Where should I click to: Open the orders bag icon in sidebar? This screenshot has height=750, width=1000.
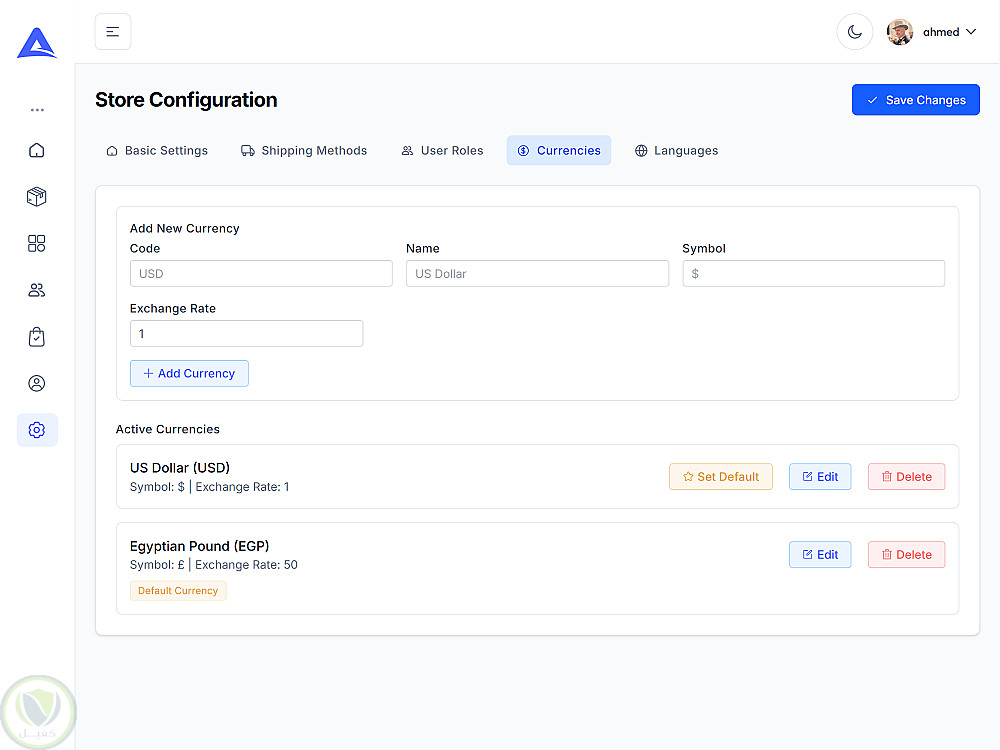point(37,337)
